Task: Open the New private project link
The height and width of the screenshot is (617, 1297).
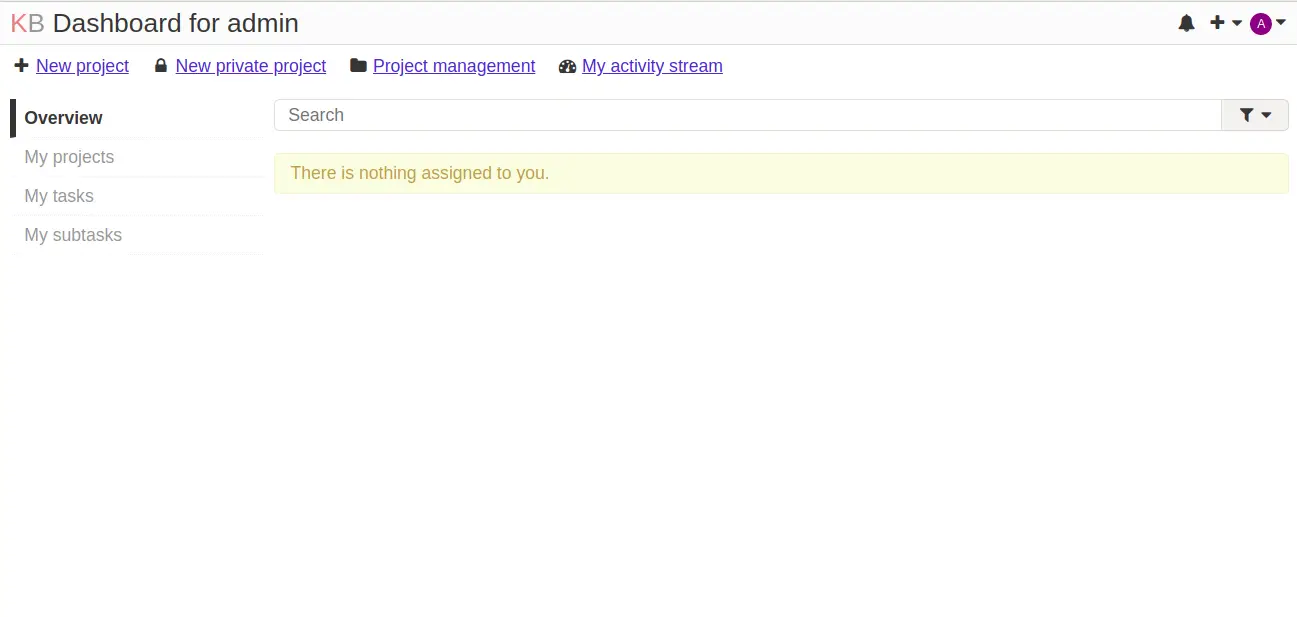Action: pyautogui.click(x=250, y=66)
